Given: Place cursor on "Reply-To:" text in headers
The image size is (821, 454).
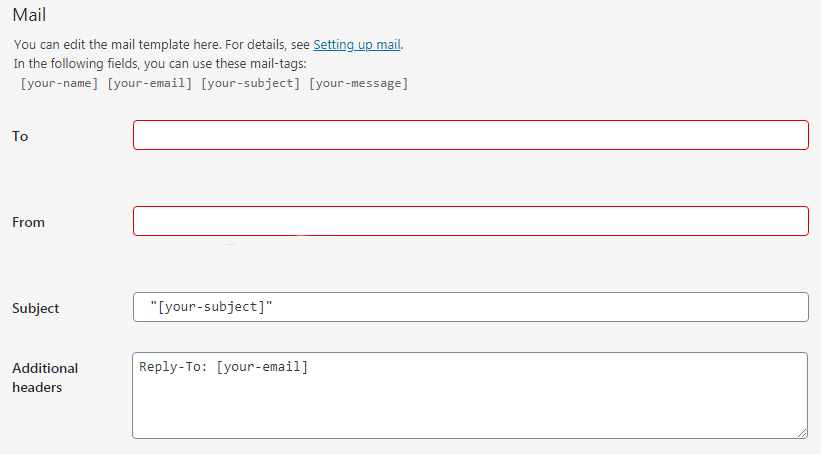Looking at the screenshot, I should click(173, 367).
